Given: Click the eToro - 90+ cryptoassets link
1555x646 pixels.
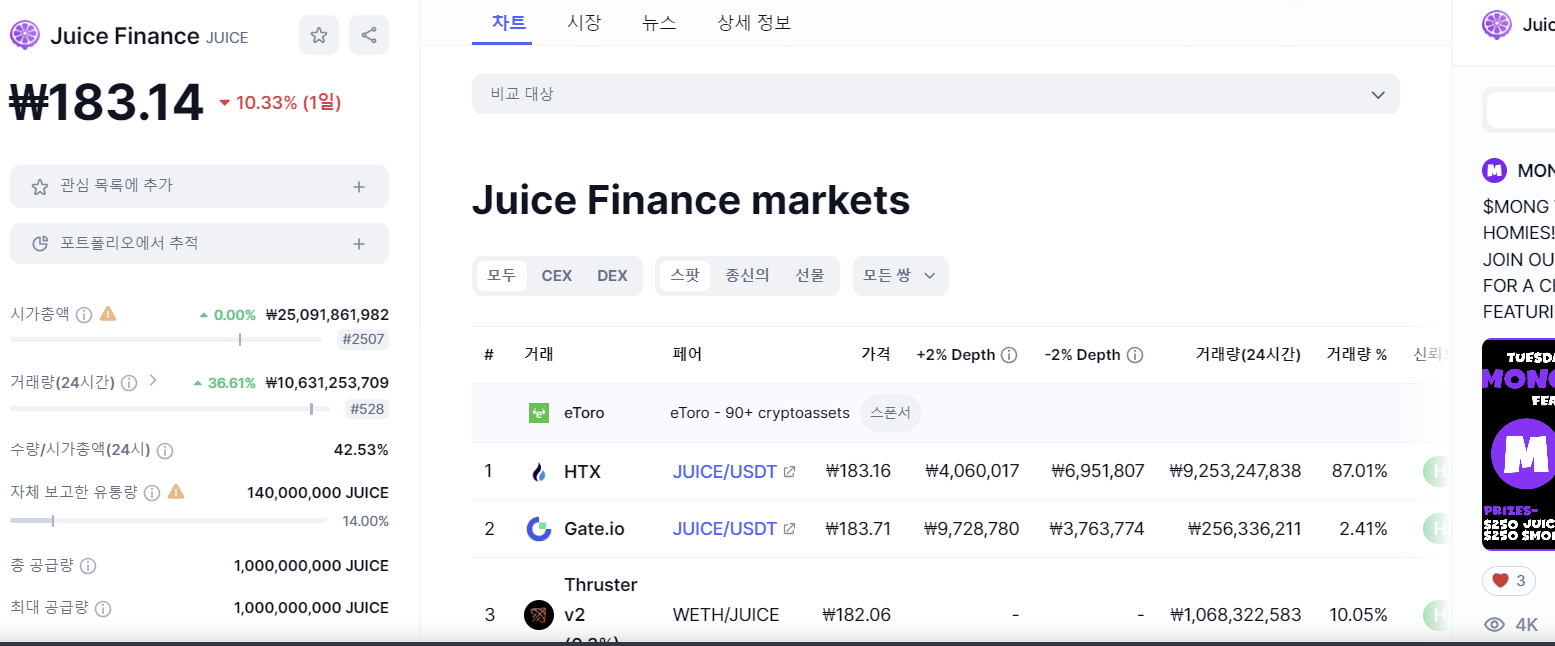Looking at the screenshot, I should (760, 413).
